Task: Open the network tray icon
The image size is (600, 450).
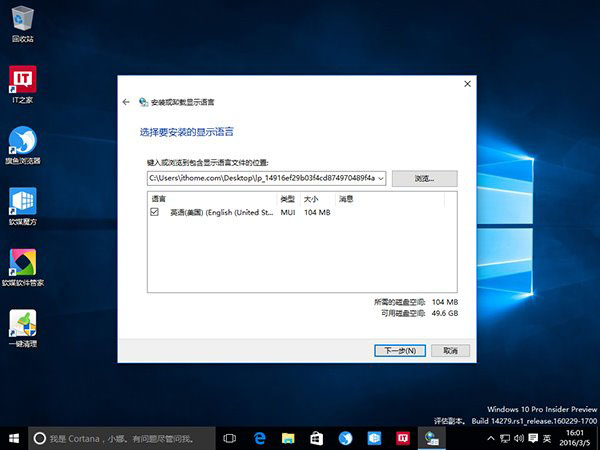Action: pos(505,439)
